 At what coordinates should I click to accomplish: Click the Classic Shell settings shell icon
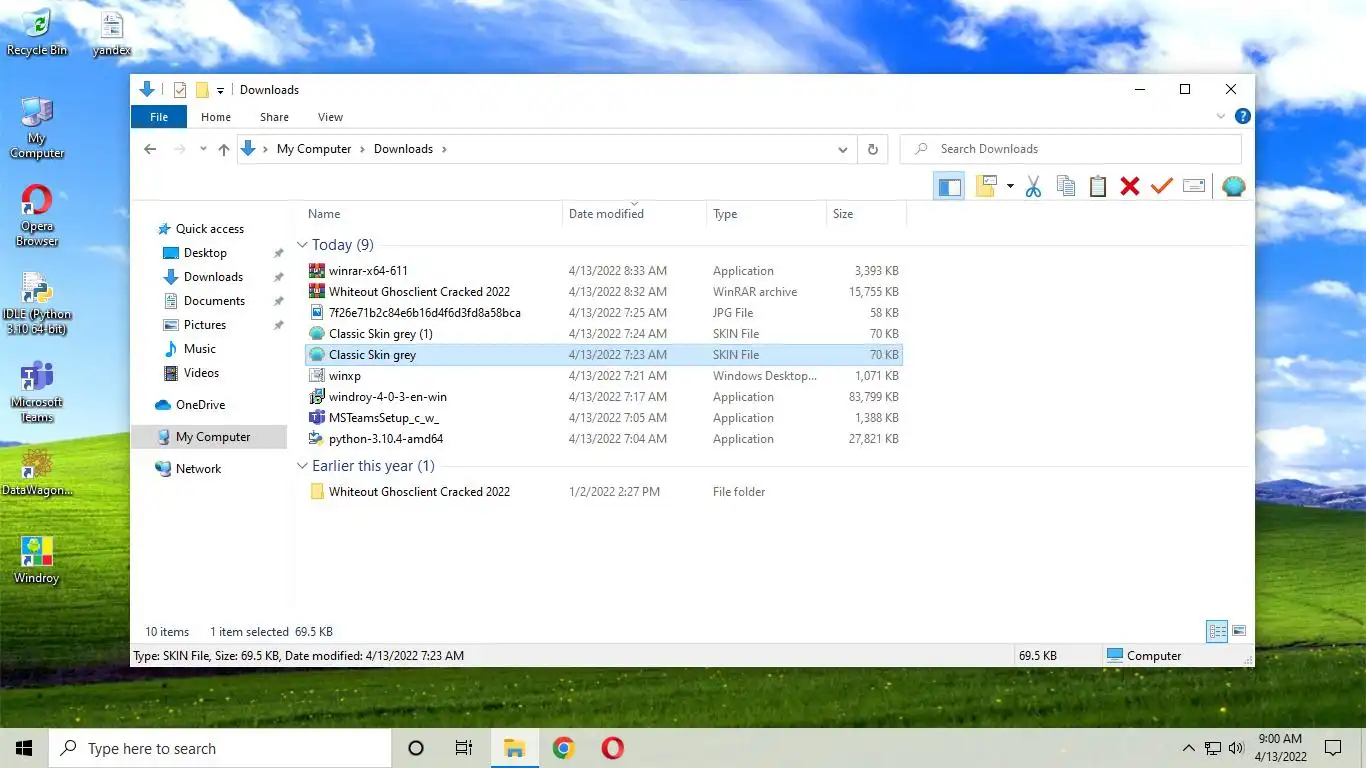pyautogui.click(x=1234, y=186)
